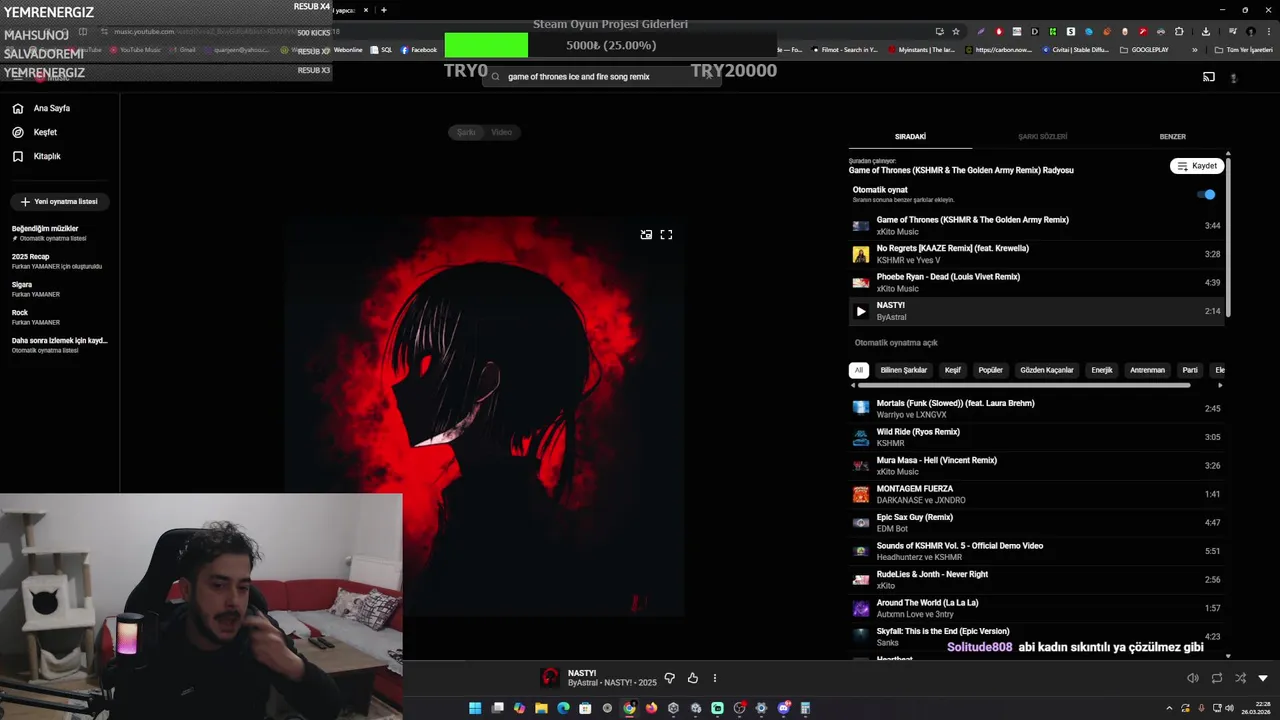Open Windows Start button on taskbar
Screen dimensions: 1280x720
(x=475, y=708)
